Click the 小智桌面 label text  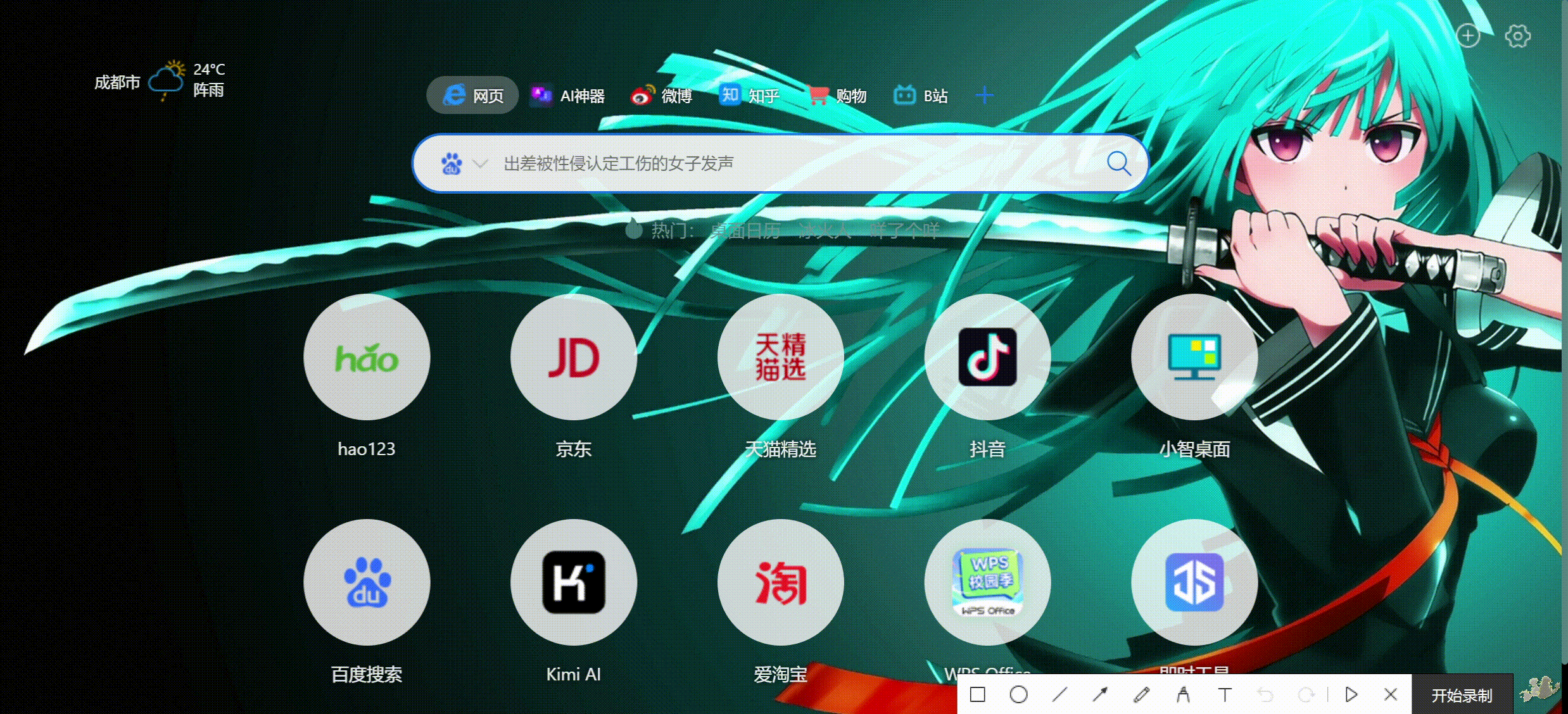pos(1194,449)
